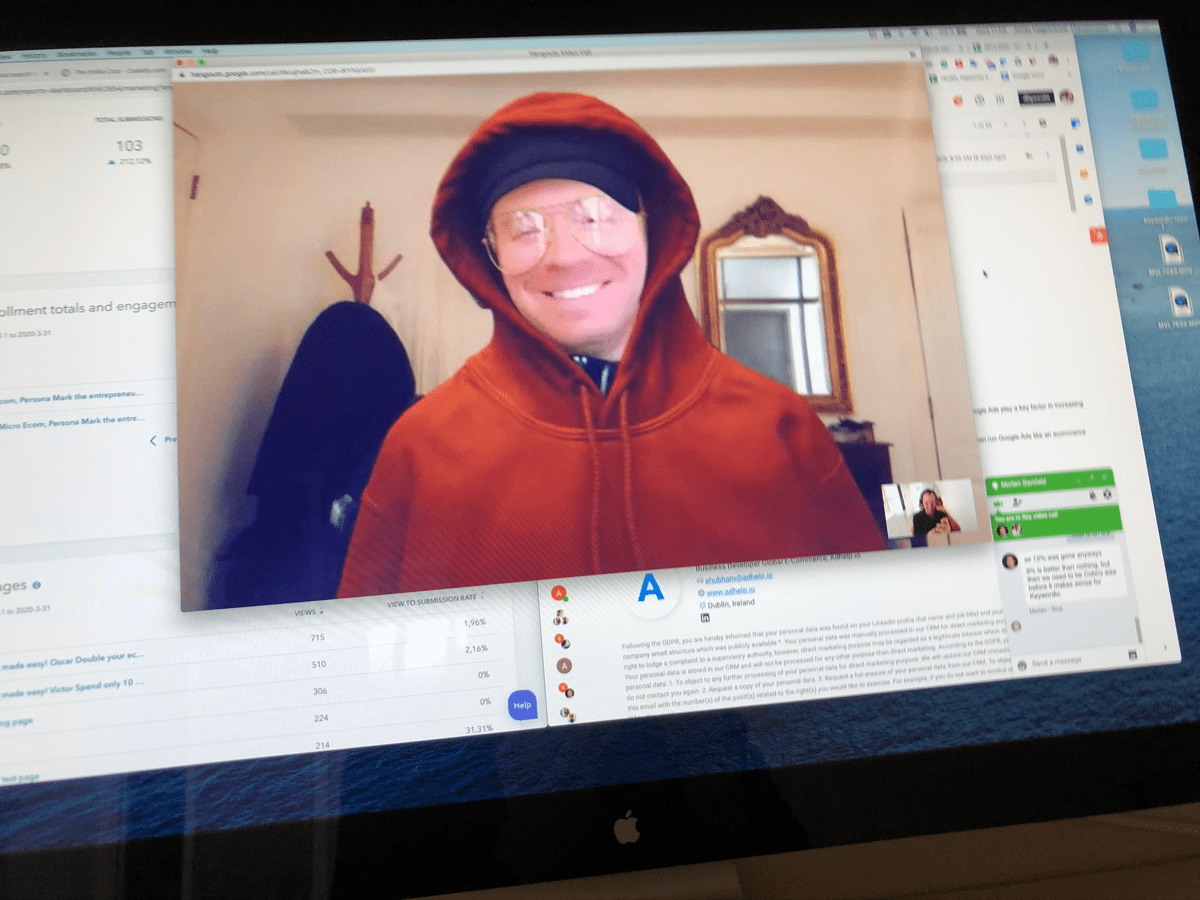The image size is (1200, 900).
Task: Click the blue Help chat button
Action: (x=522, y=704)
